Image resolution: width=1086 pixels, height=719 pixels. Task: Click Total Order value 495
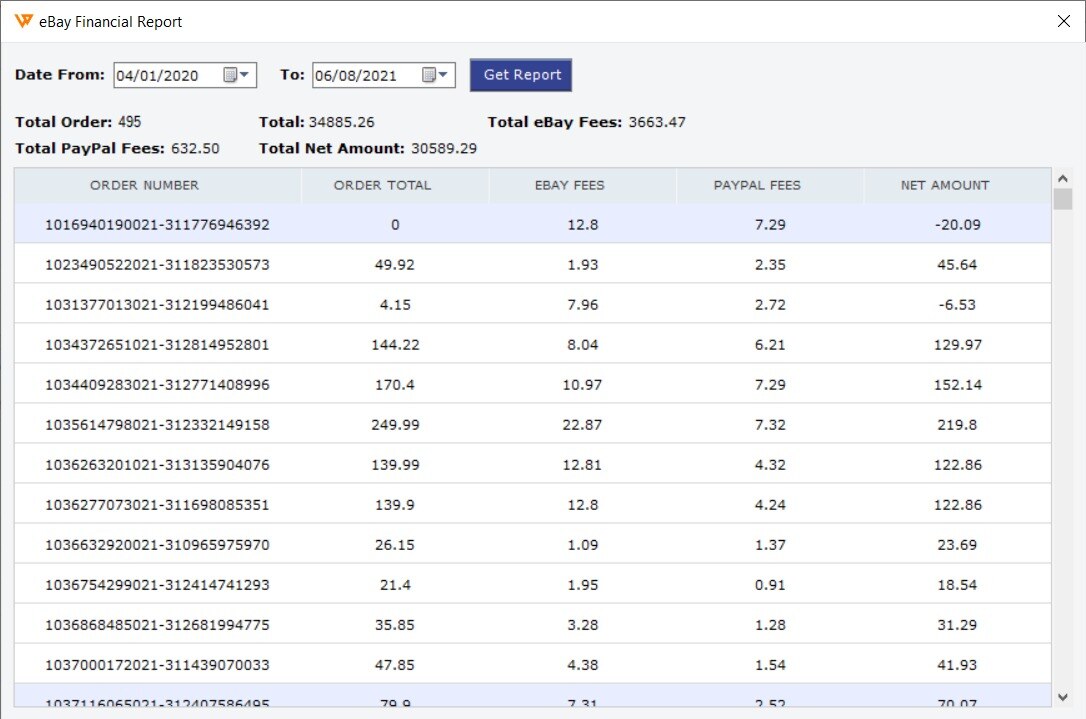tap(130, 122)
